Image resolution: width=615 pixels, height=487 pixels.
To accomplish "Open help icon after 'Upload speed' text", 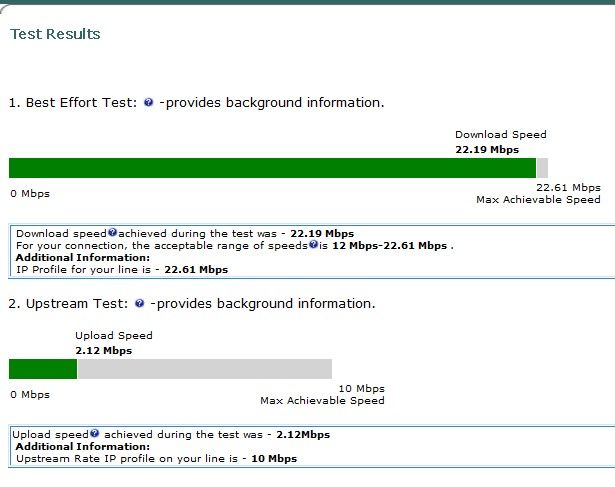I will coord(95,433).
